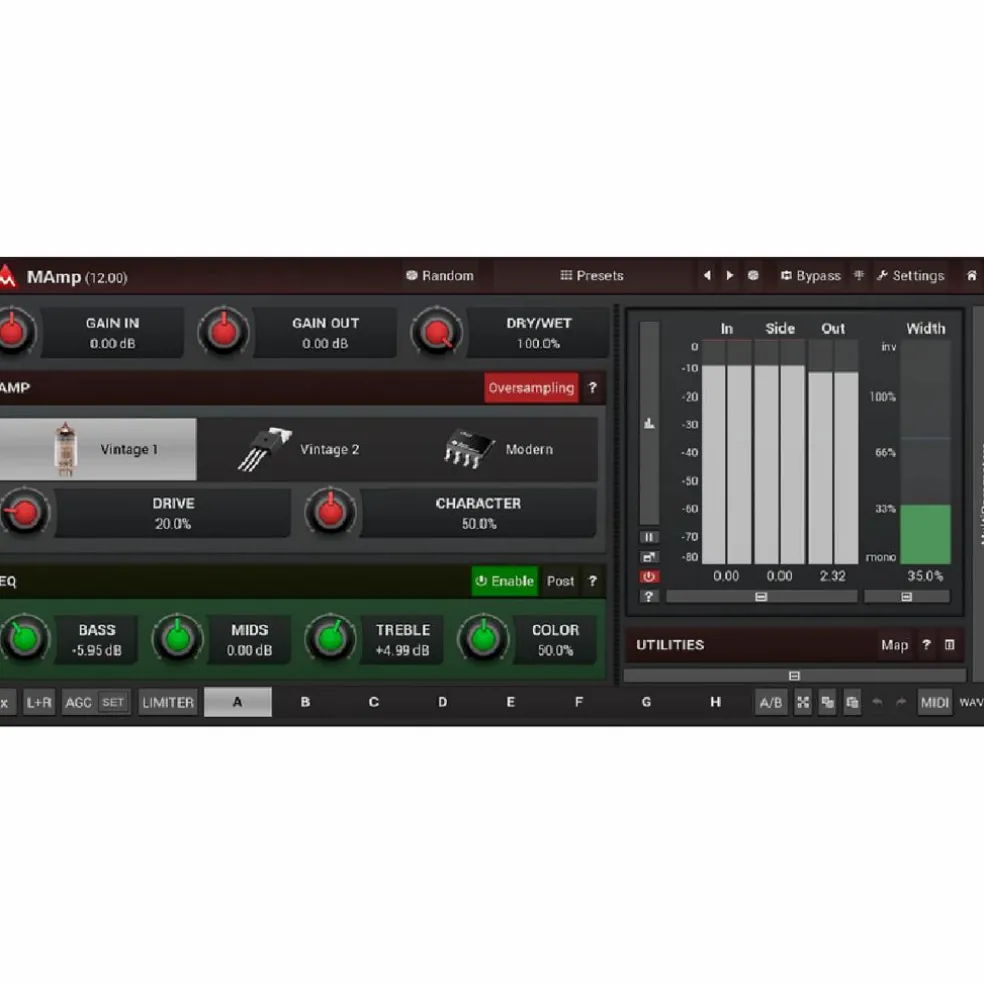Click the small icon right of Bypass
Screen dimensions: 984x984
[x=858, y=275]
